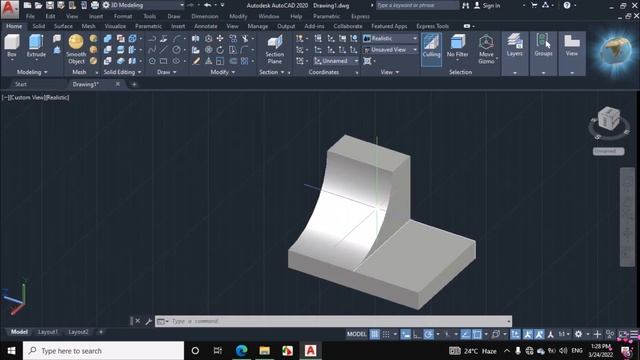The image size is (640, 360).
Task: Select the Move Gizmo tool
Action: [x=486, y=49]
